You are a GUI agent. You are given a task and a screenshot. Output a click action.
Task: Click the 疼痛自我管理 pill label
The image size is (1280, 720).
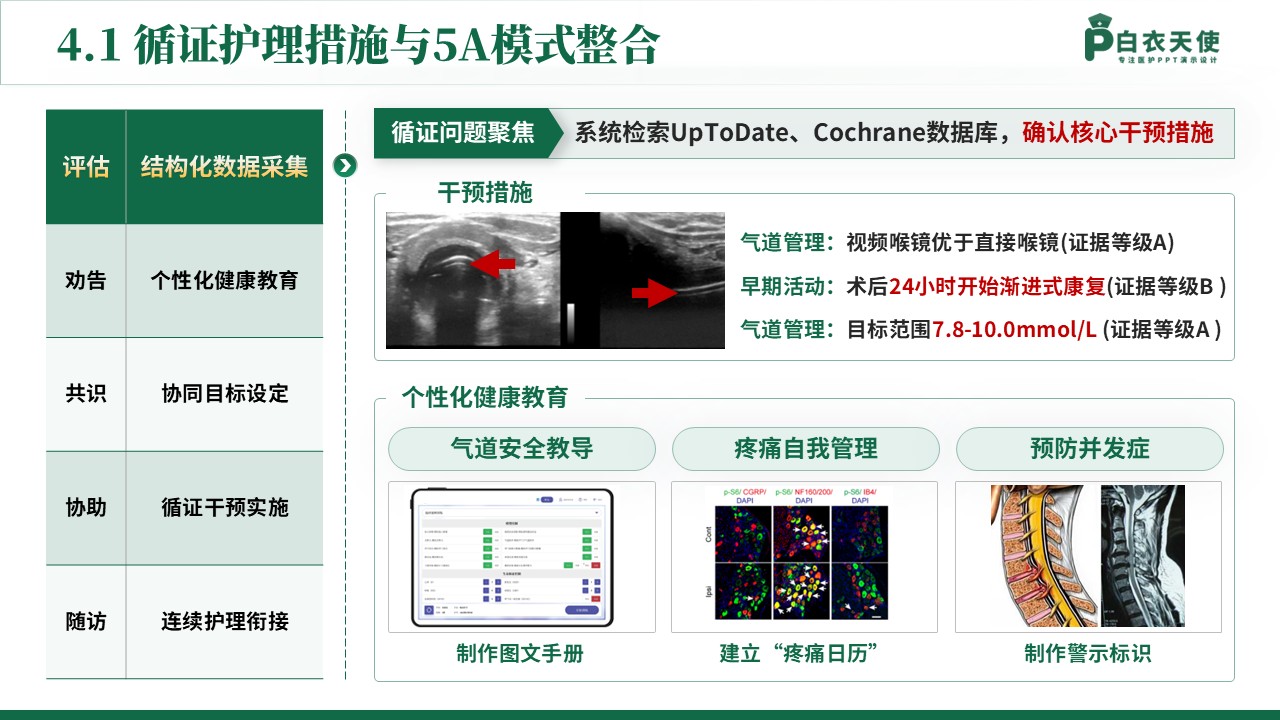click(805, 449)
